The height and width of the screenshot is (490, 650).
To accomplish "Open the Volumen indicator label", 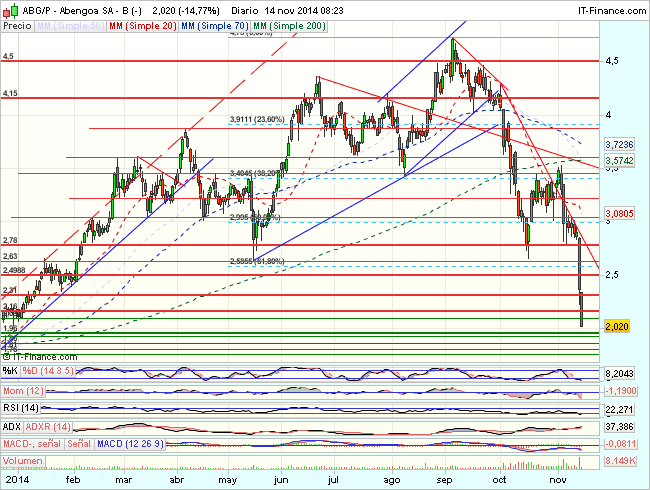I will click(23, 461).
